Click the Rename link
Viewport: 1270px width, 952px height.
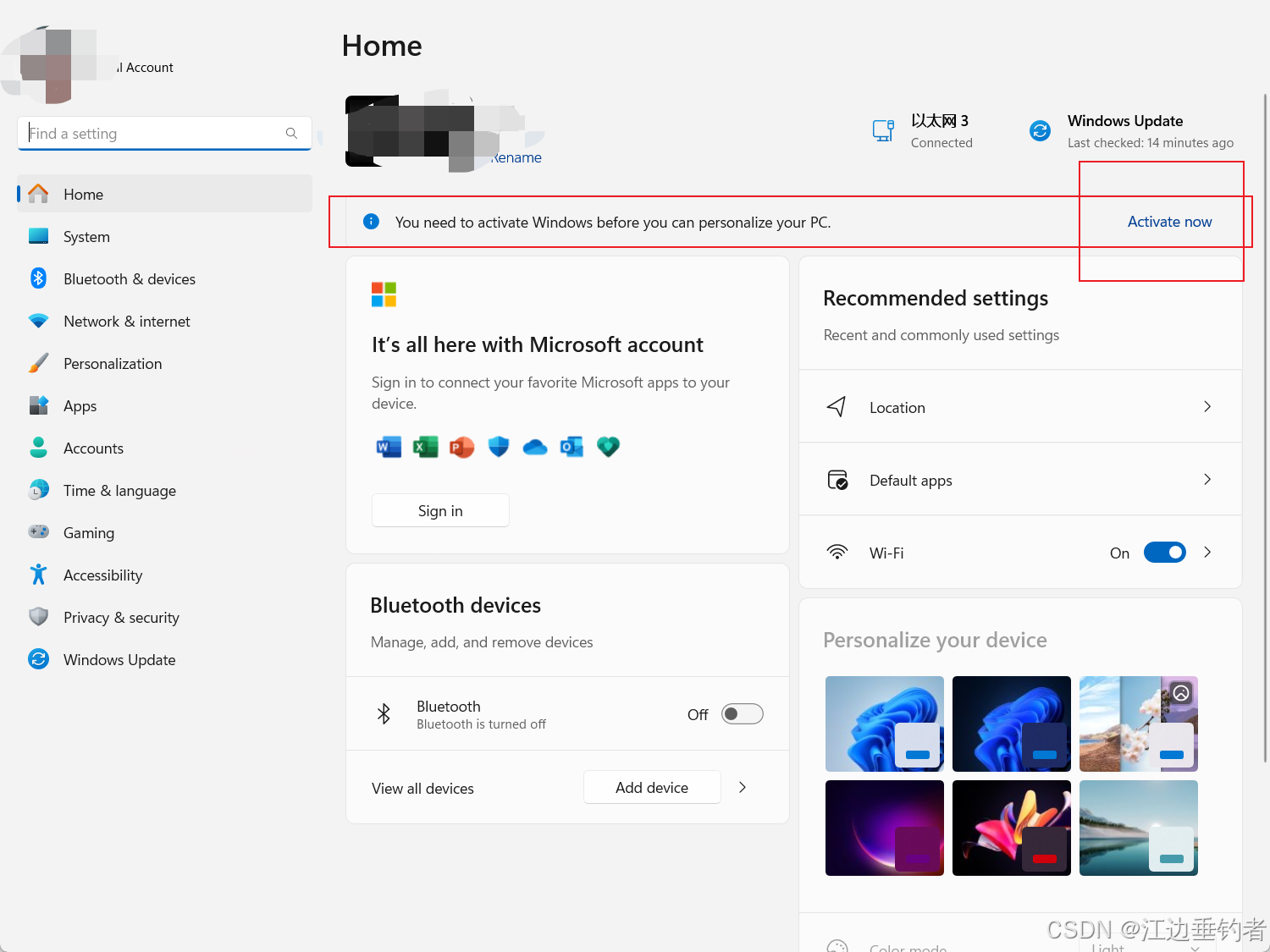pos(516,157)
